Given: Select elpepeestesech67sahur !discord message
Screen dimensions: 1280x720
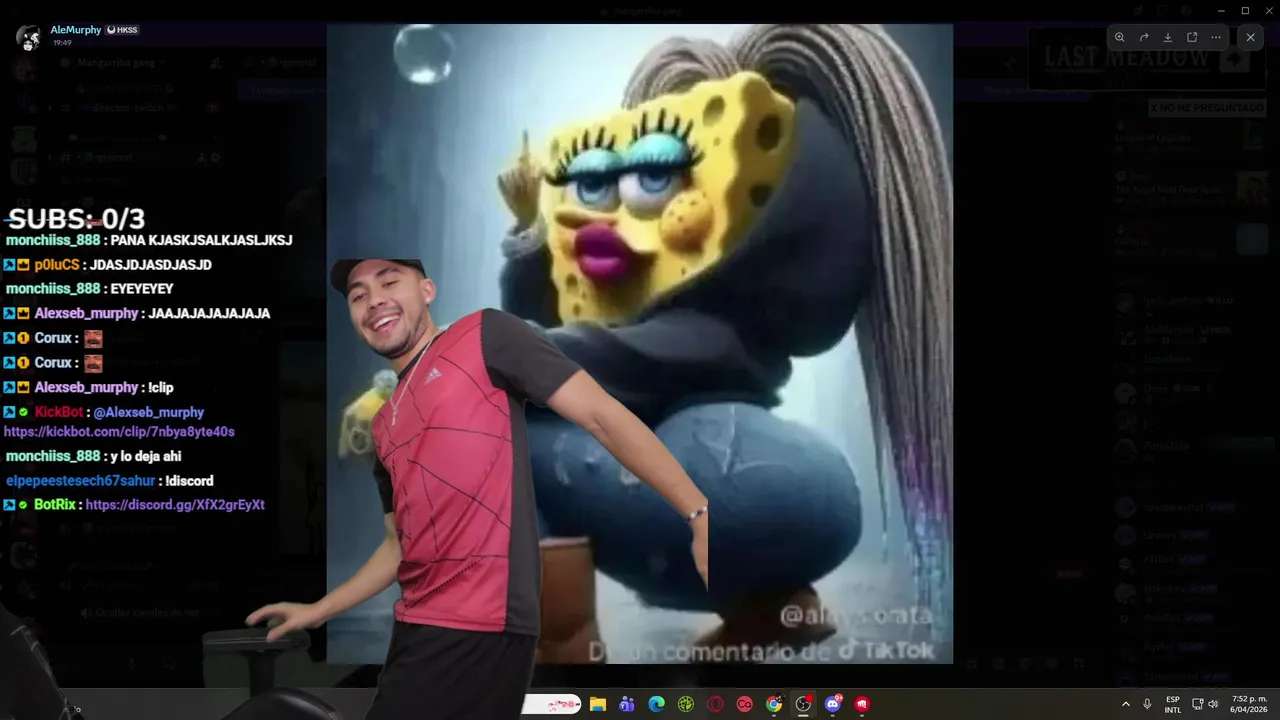Looking at the screenshot, I should pyautogui.click(x=109, y=481).
